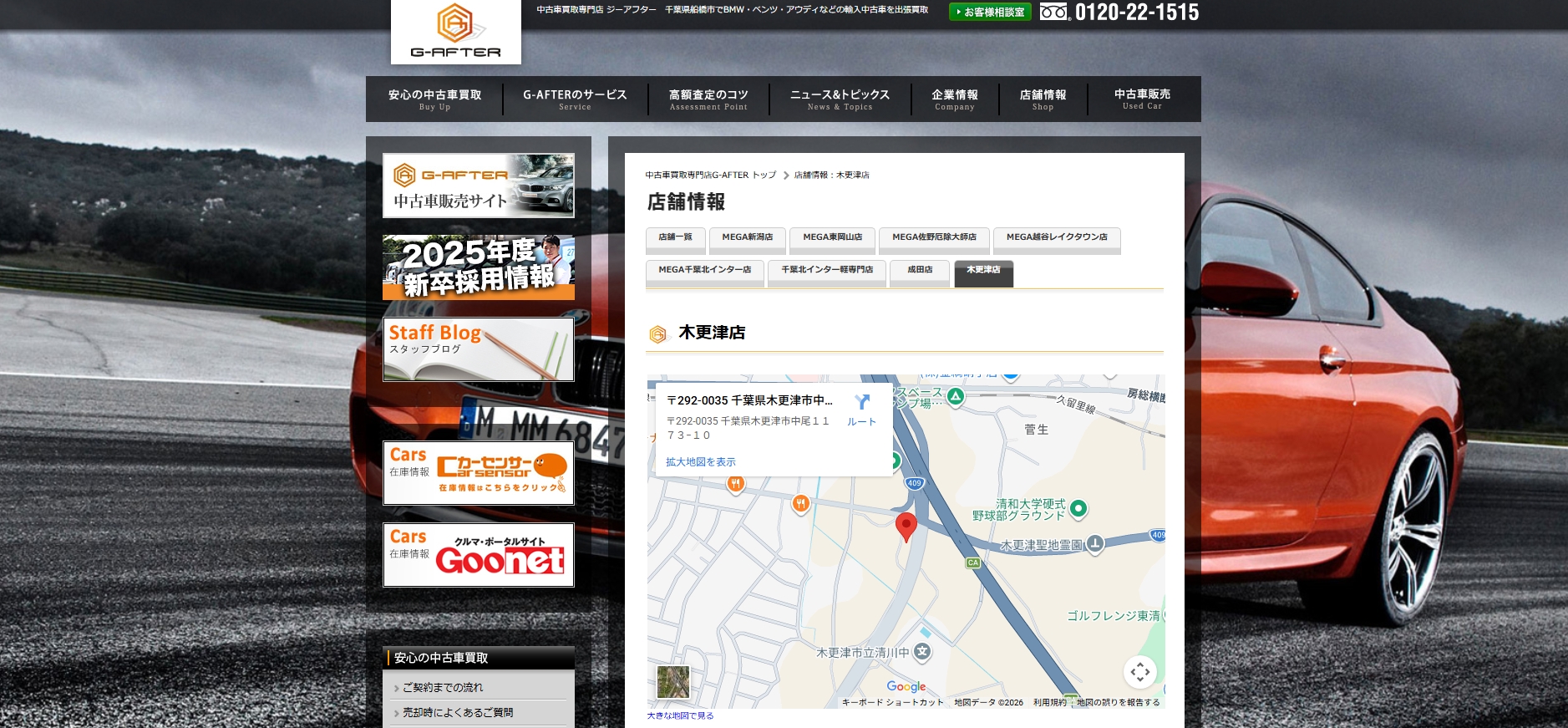Click the red location pin on map
The height and width of the screenshot is (728, 1568).
[906, 527]
